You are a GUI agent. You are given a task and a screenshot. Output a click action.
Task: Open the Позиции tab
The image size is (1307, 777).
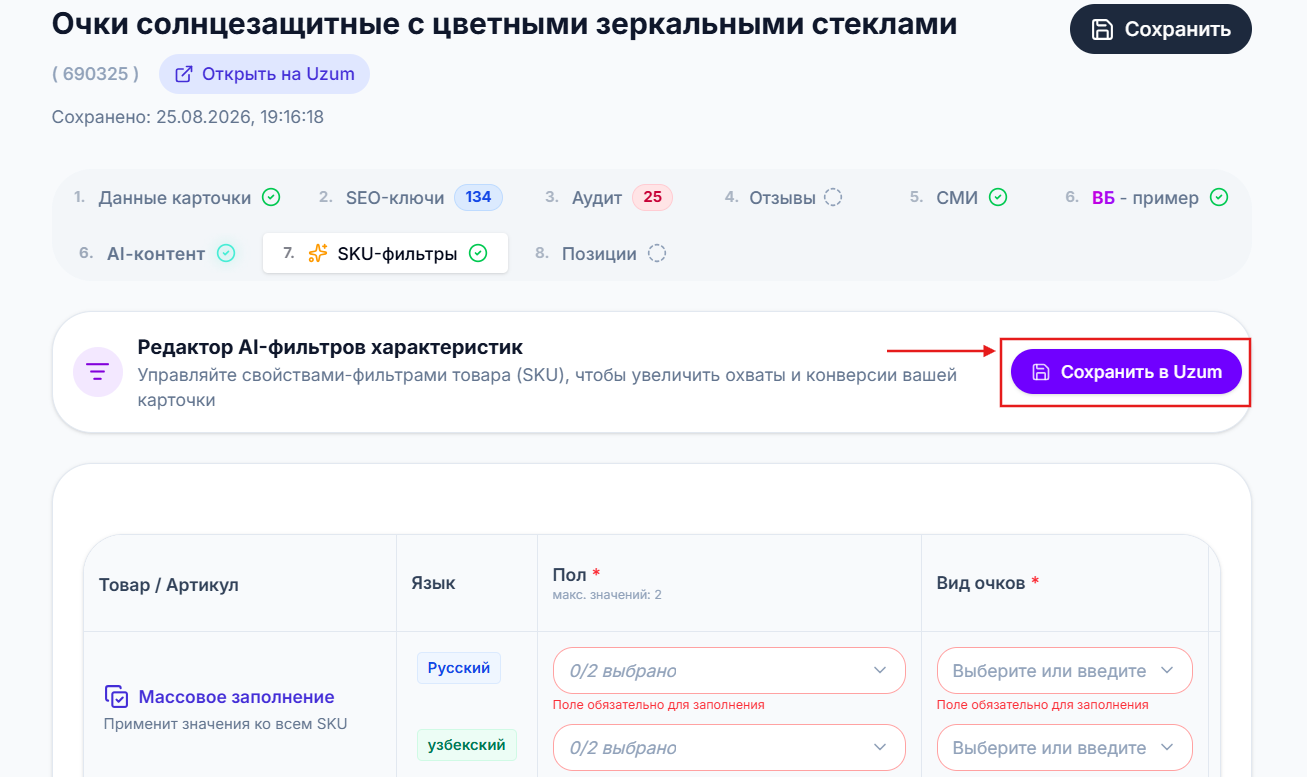coord(600,254)
